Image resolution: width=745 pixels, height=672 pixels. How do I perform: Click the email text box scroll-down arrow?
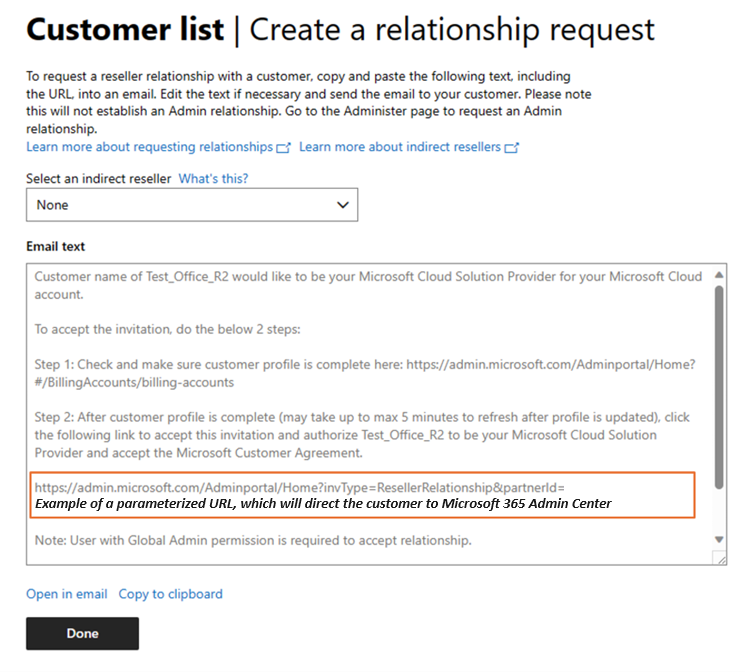(720, 540)
